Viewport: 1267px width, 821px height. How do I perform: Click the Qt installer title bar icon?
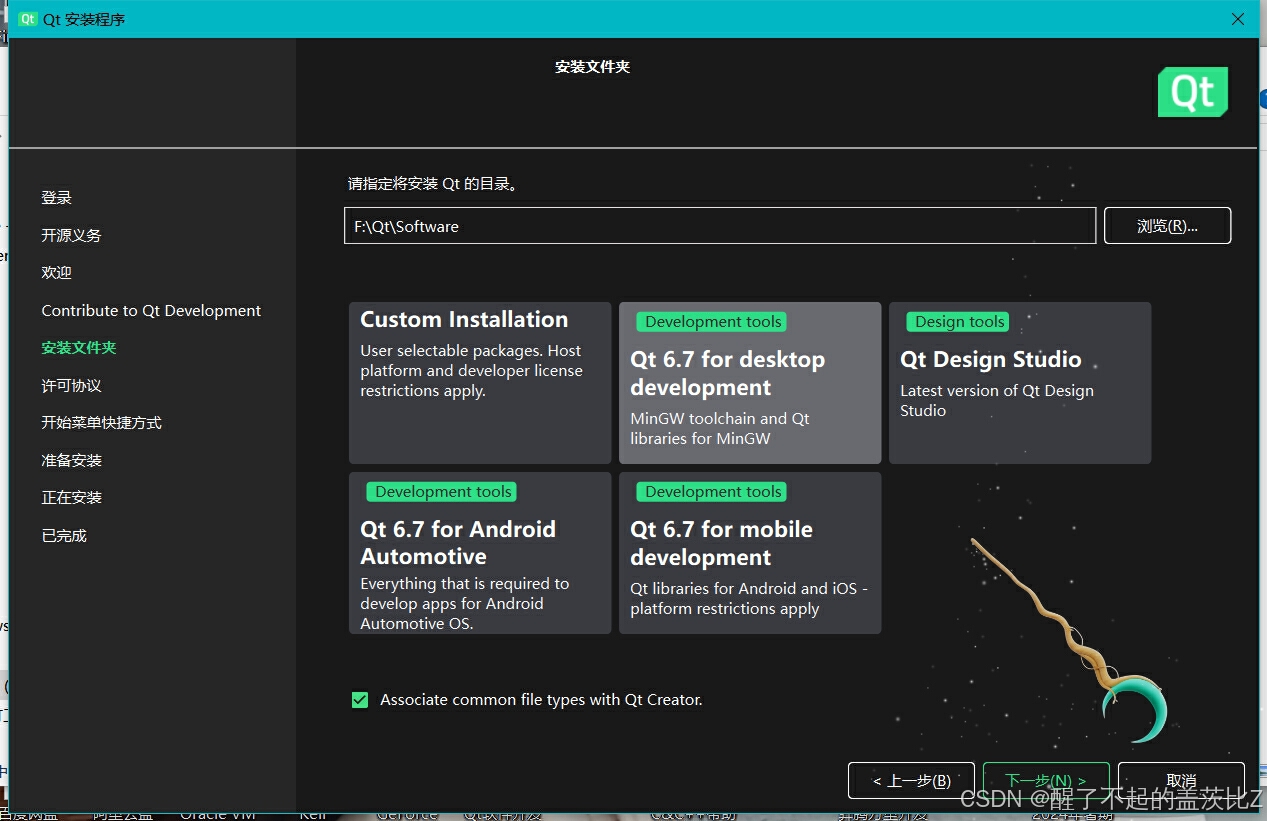pyautogui.click(x=27, y=19)
